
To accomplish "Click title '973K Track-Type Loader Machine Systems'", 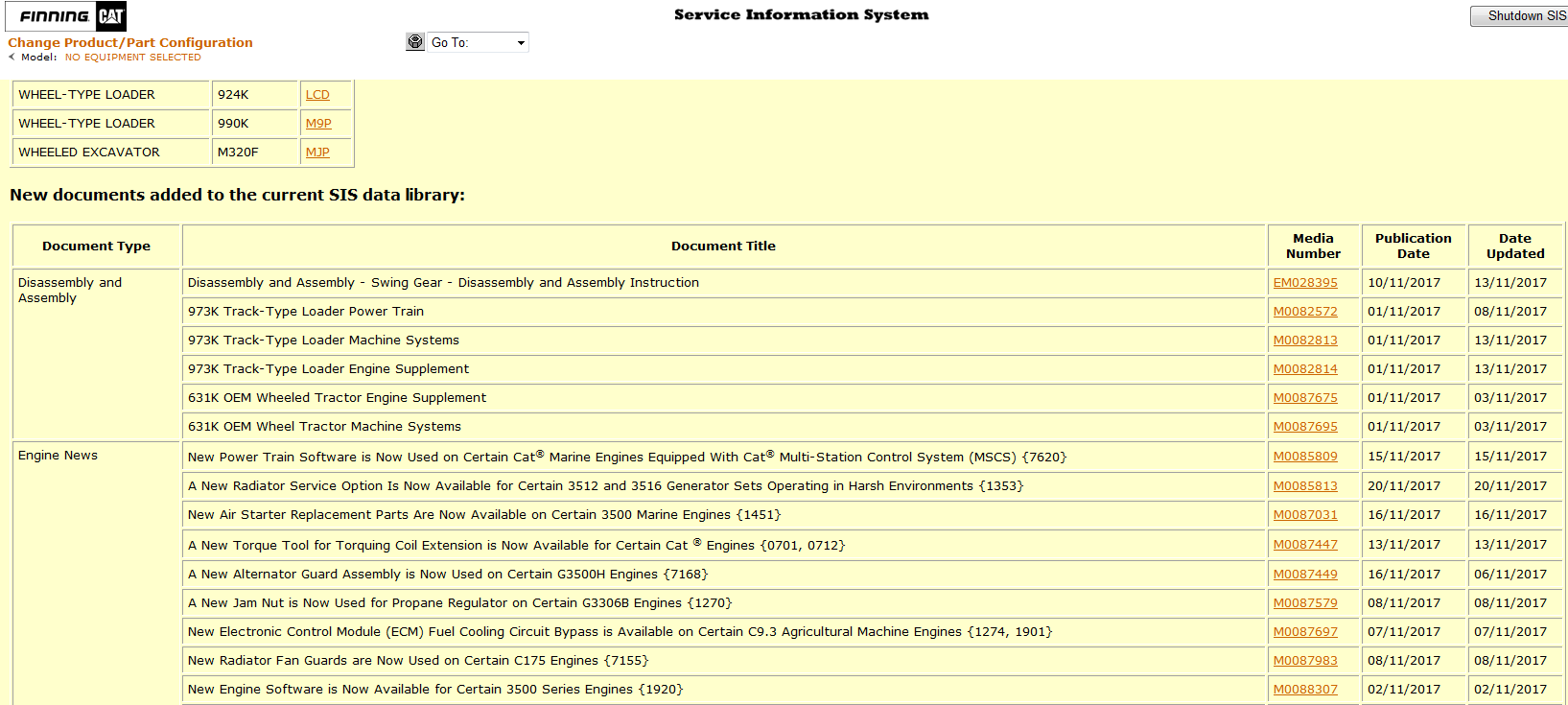I will click(323, 341).
